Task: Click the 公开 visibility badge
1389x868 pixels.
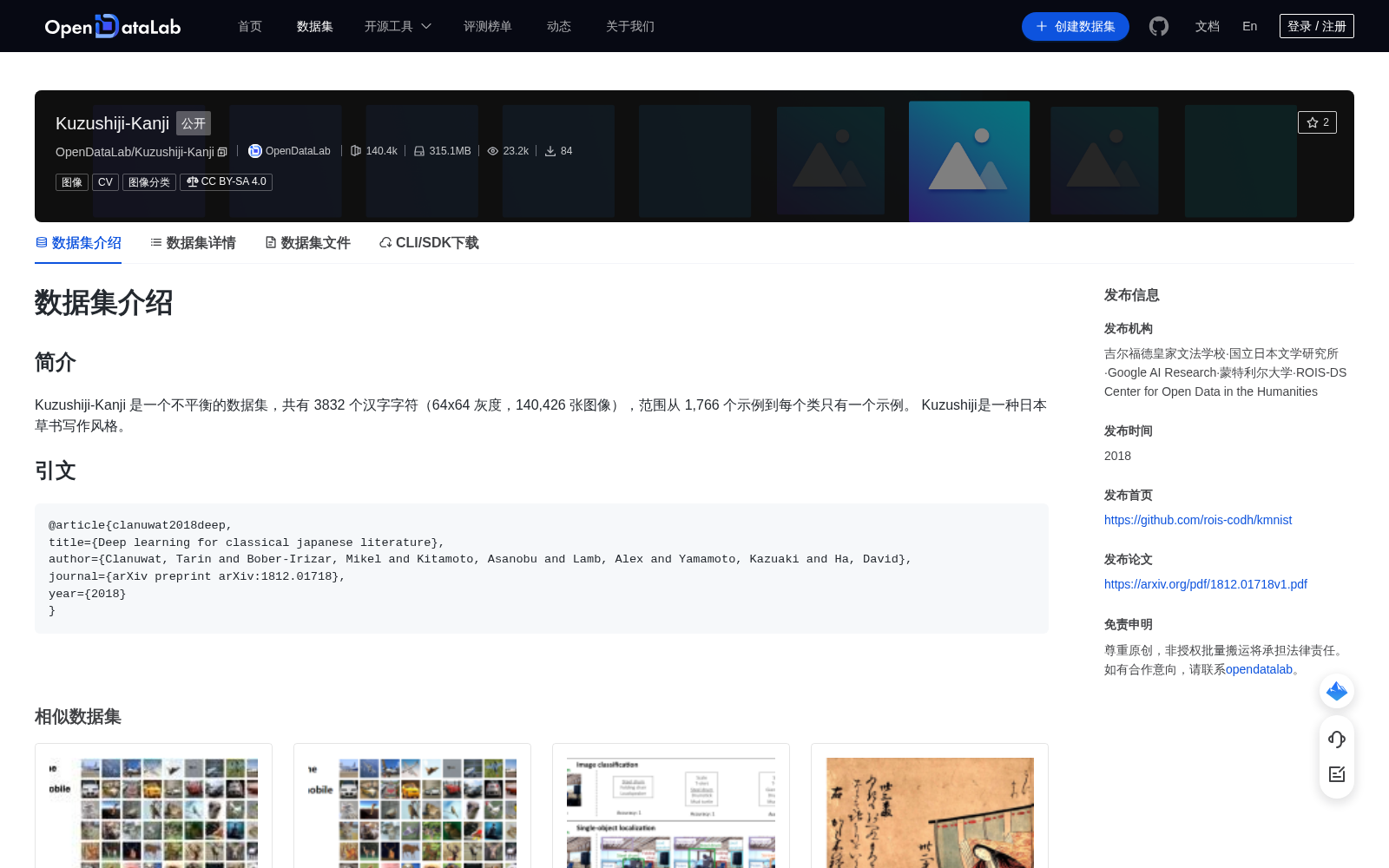Action: pyautogui.click(x=194, y=123)
